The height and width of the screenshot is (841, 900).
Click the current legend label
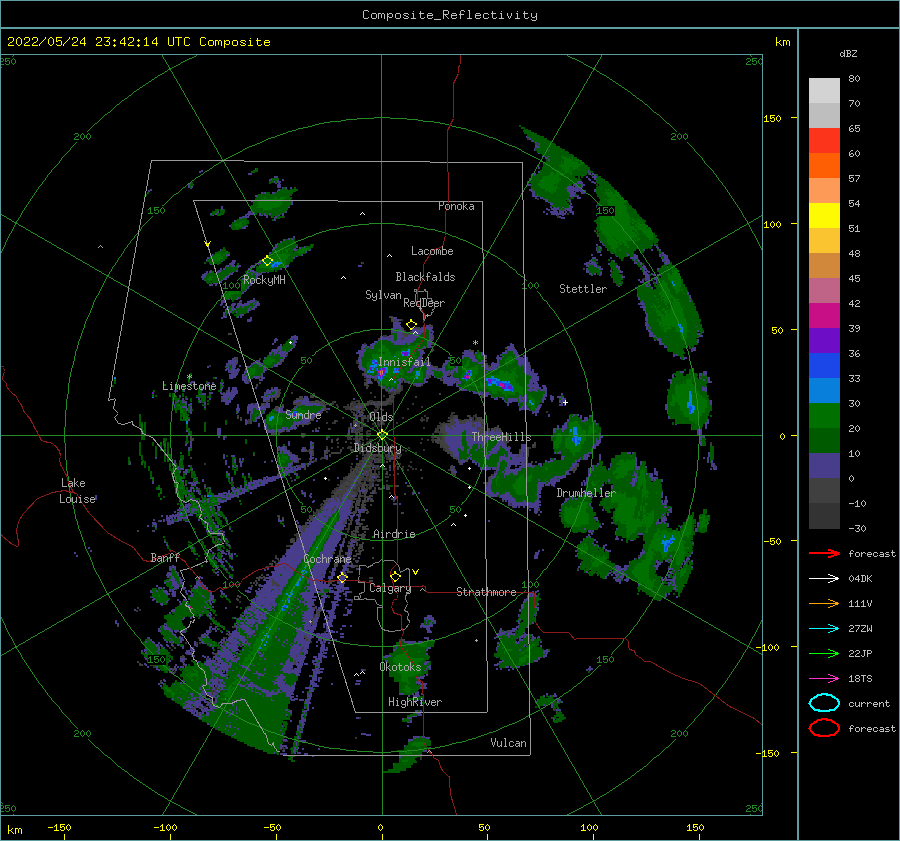(x=869, y=703)
